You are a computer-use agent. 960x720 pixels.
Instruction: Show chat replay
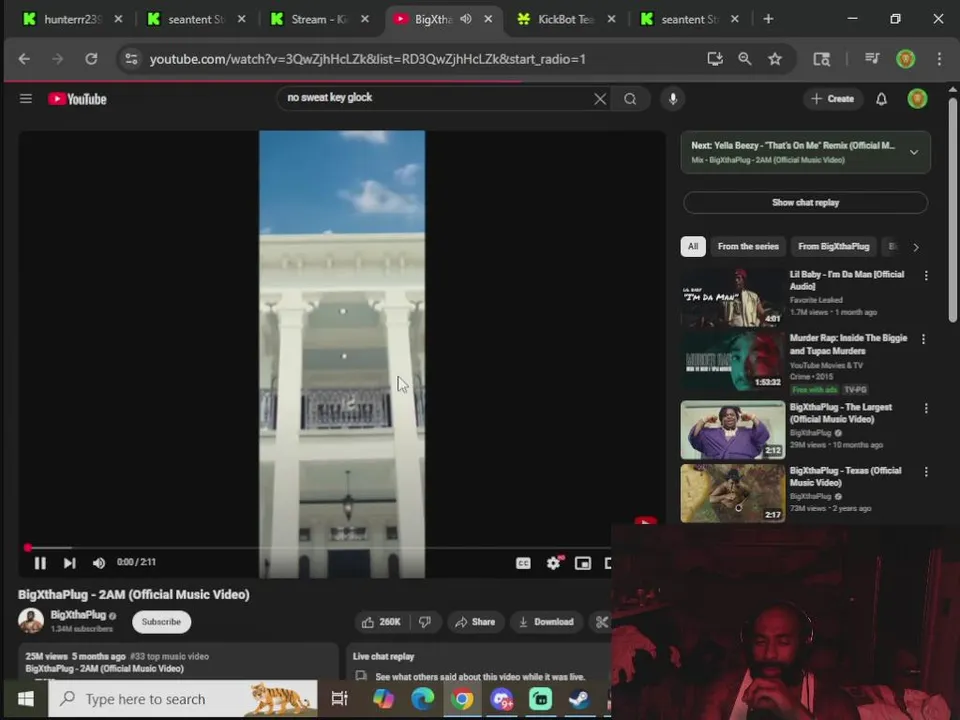pos(805,203)
